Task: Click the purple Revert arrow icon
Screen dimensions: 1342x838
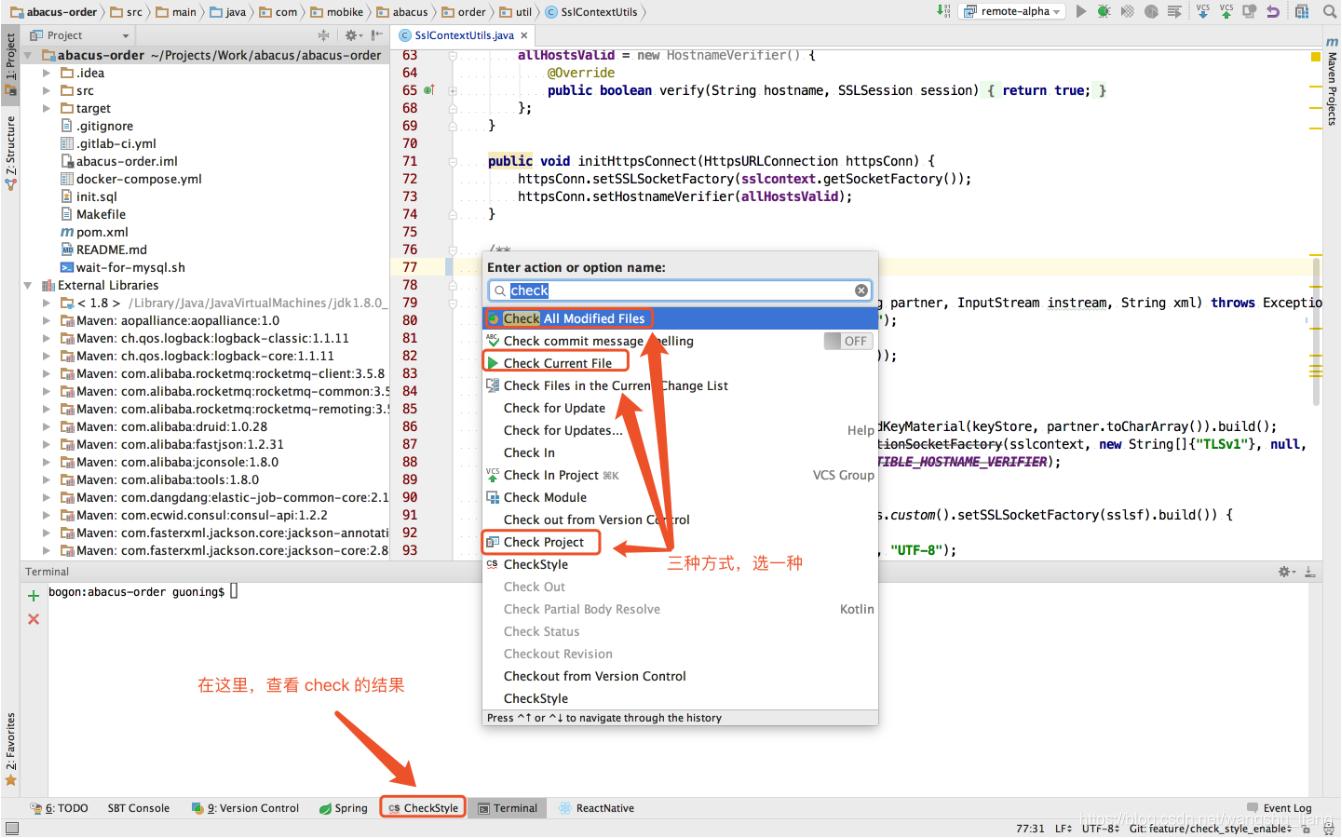Action: coord(1272,12)
